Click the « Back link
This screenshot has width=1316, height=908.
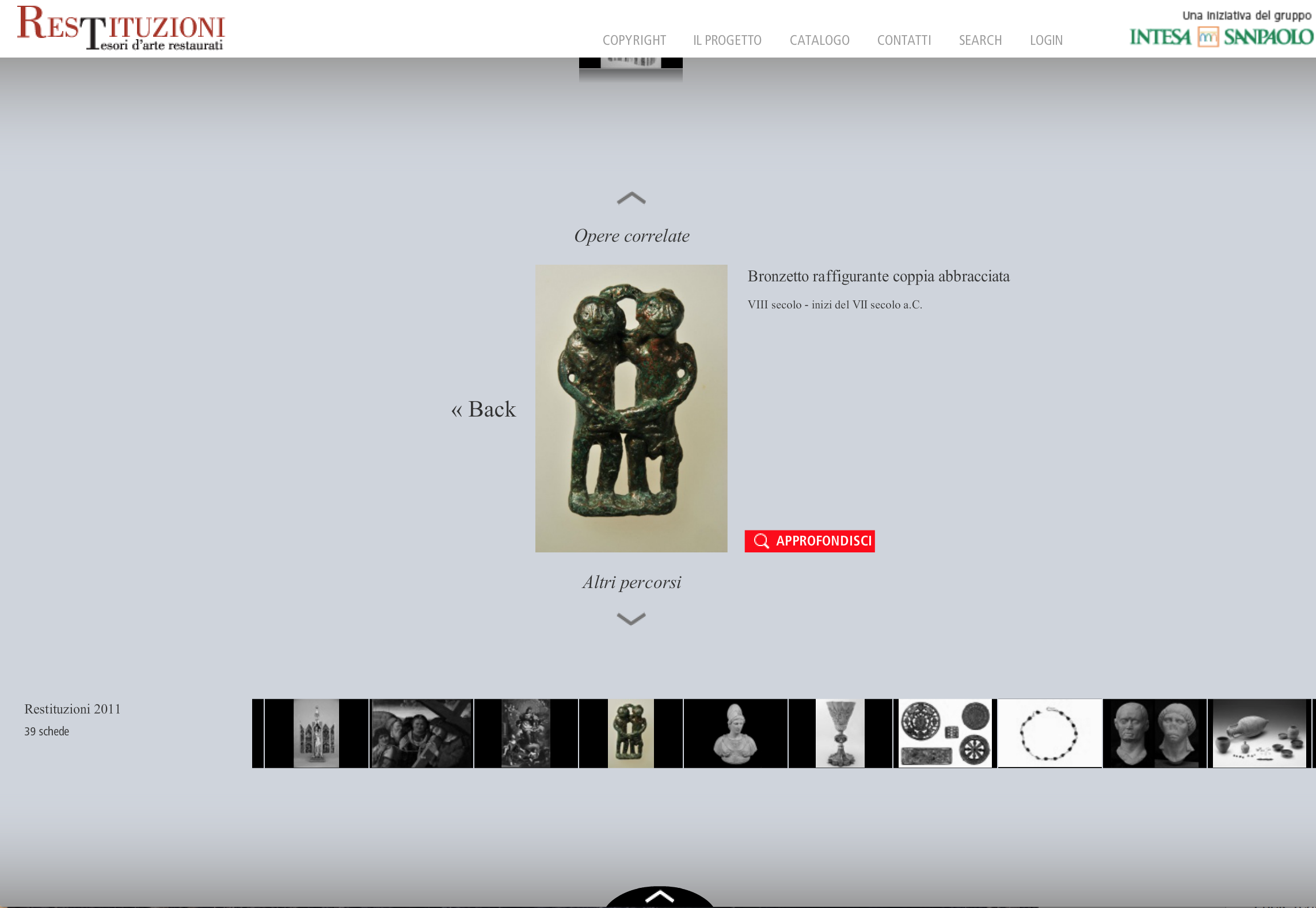(x=484, y=410)
